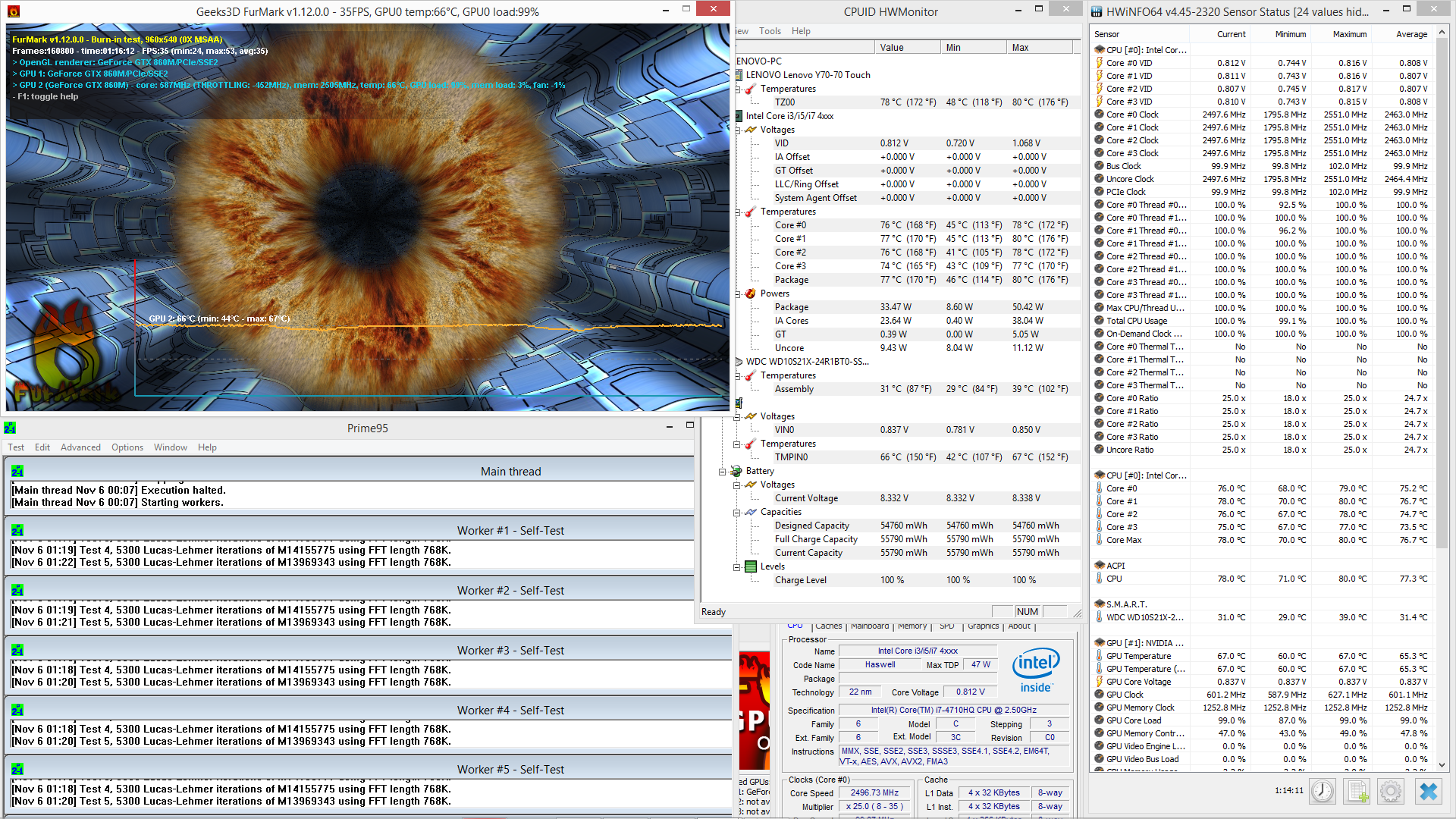Collapse Temperatures node above TMPIN0

(736, 444)
